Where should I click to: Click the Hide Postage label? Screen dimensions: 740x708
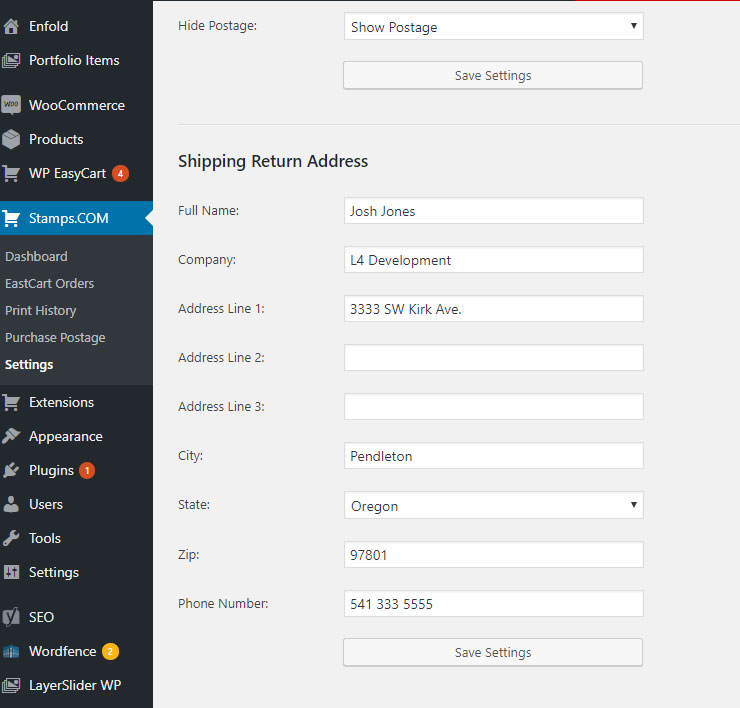tap(218, 25)
